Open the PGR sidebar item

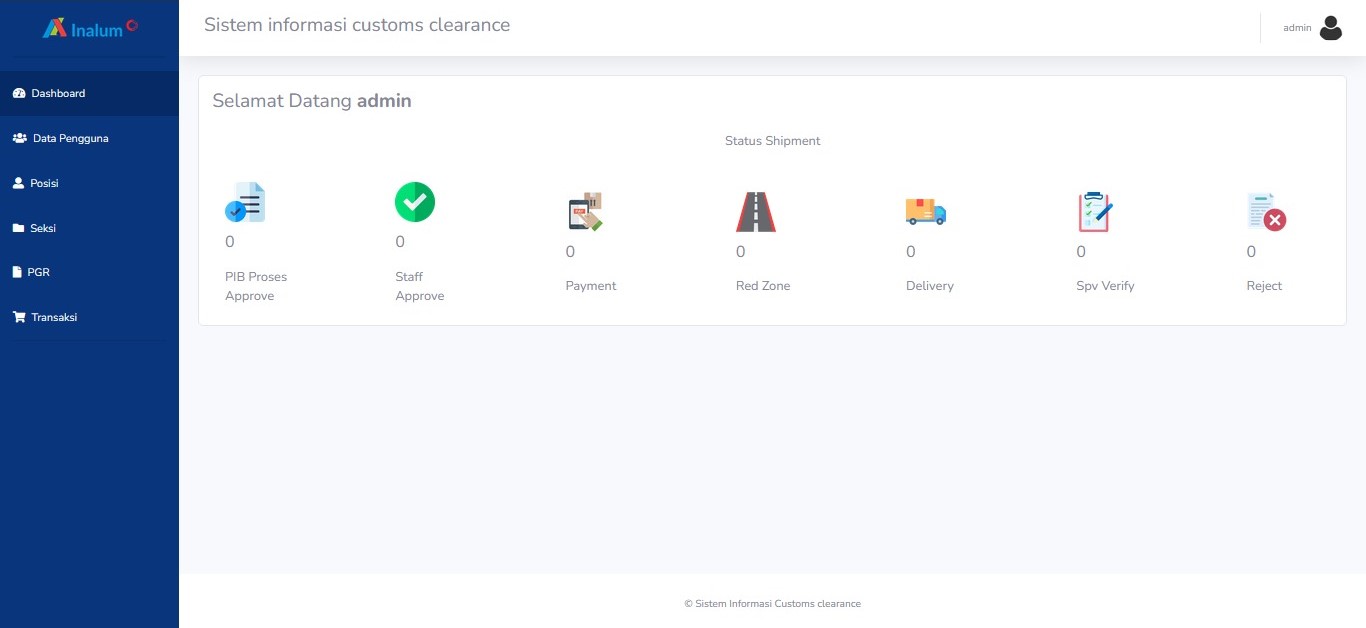coord(39,272)
